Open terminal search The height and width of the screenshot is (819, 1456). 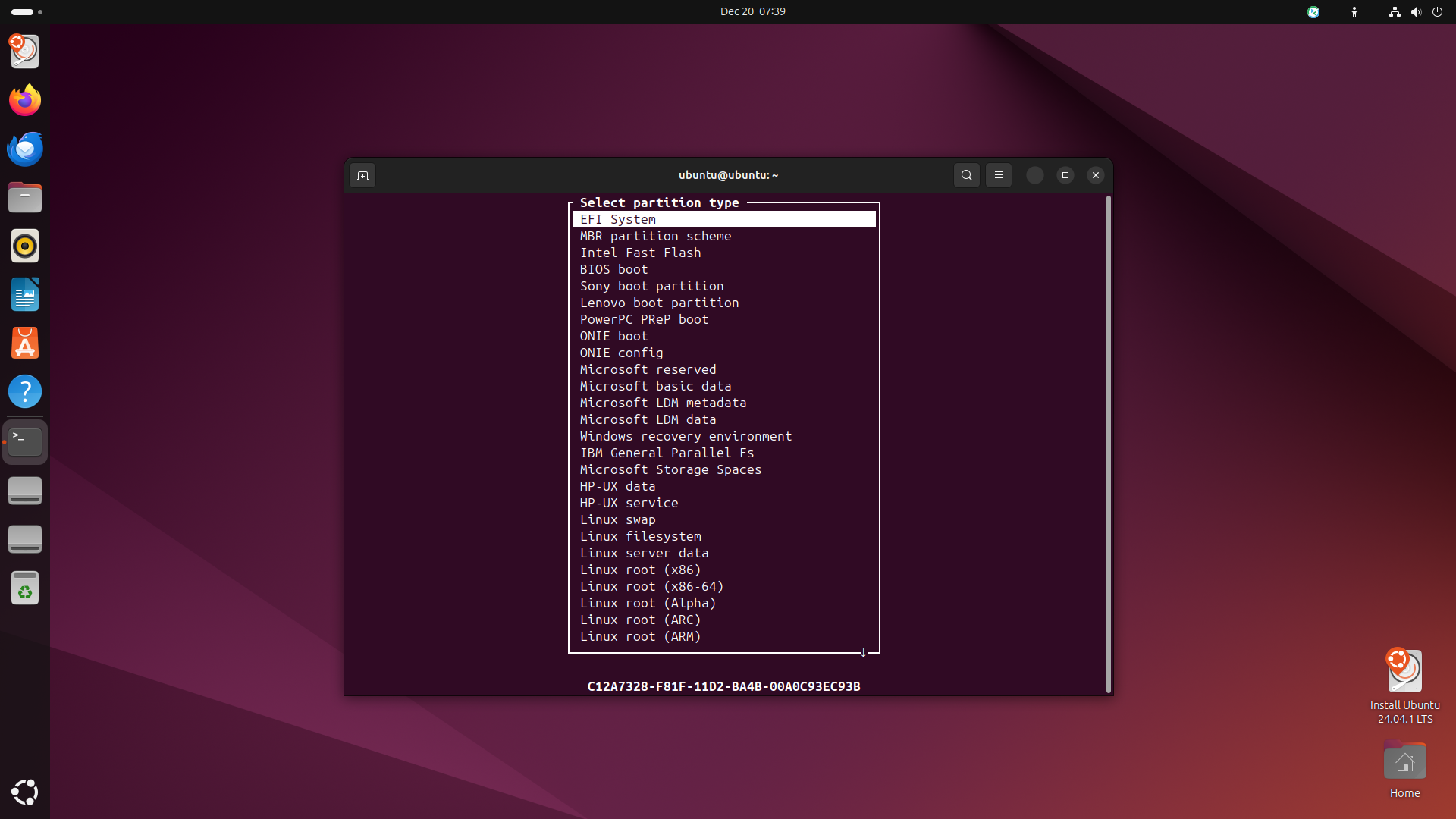[x=966, y=175]
